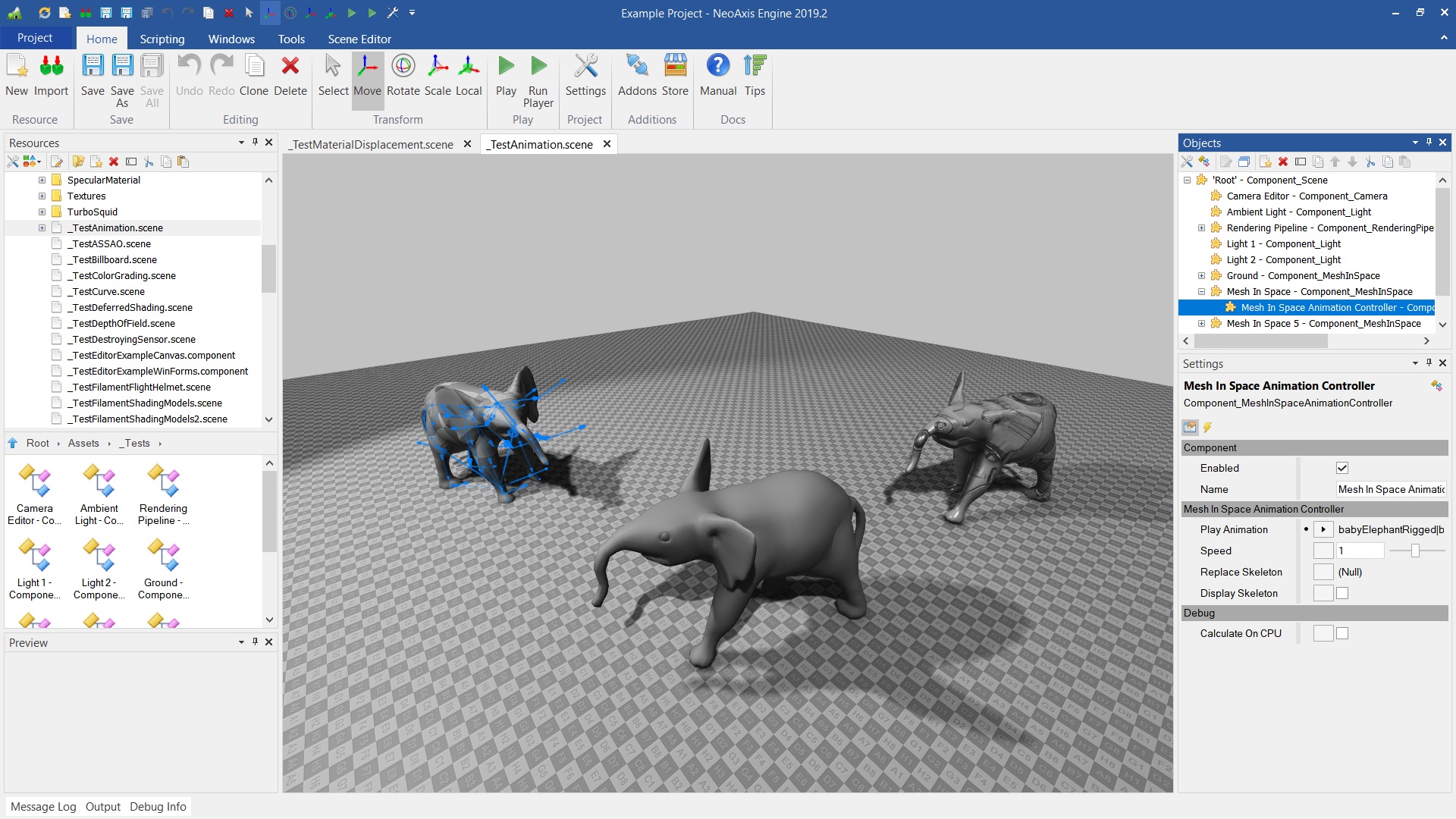Open the _TestMaterialDisplacement.scene tab
The image size is (1456, 819).
pos(372,144)
